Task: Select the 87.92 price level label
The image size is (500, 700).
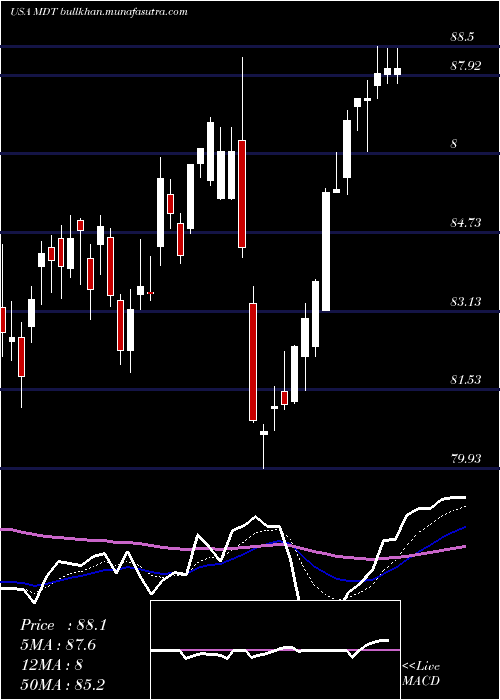Action: (x=466, y=66)
